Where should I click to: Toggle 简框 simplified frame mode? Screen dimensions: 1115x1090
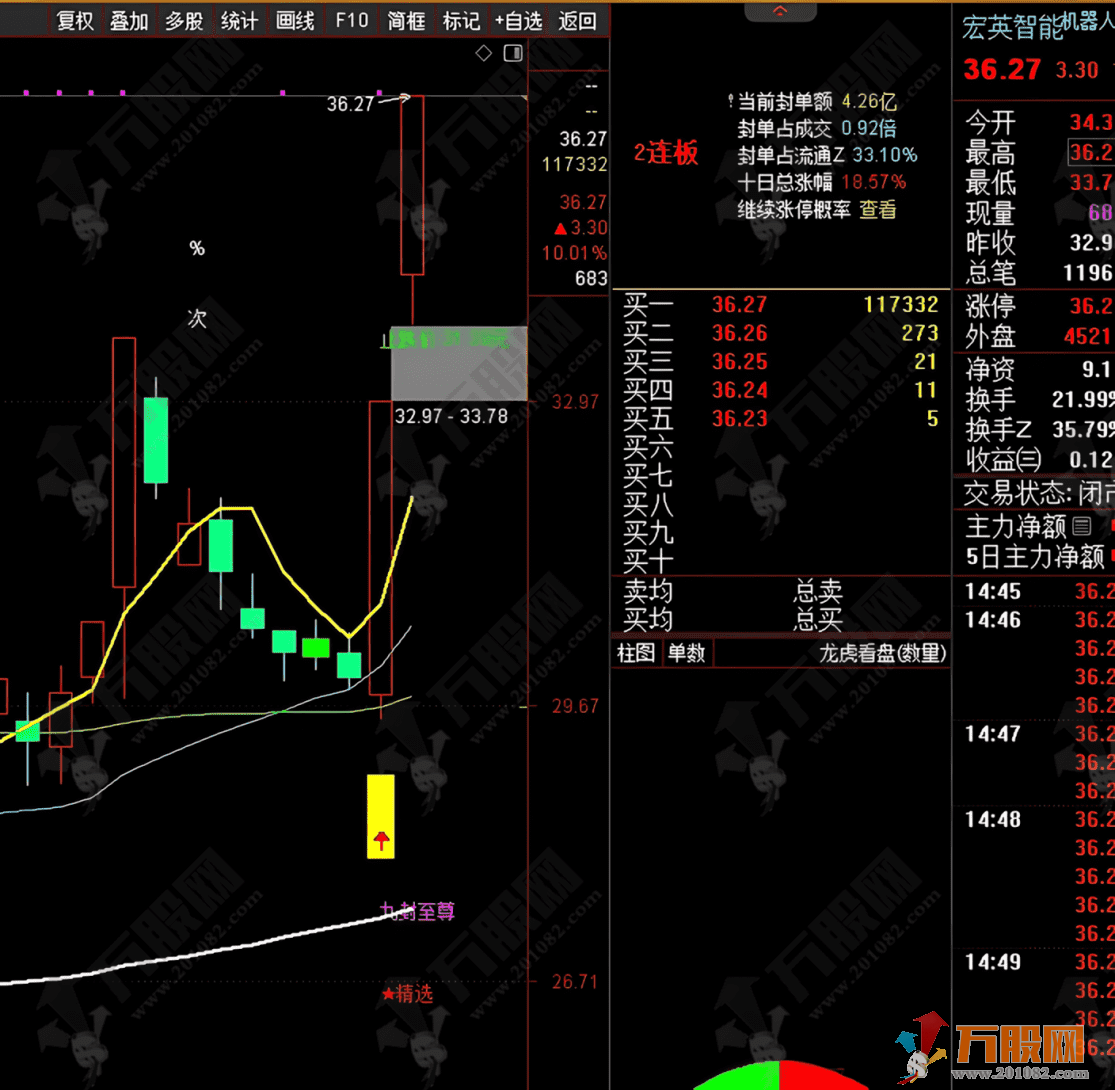pyautogui.click(x=405, y=21)
